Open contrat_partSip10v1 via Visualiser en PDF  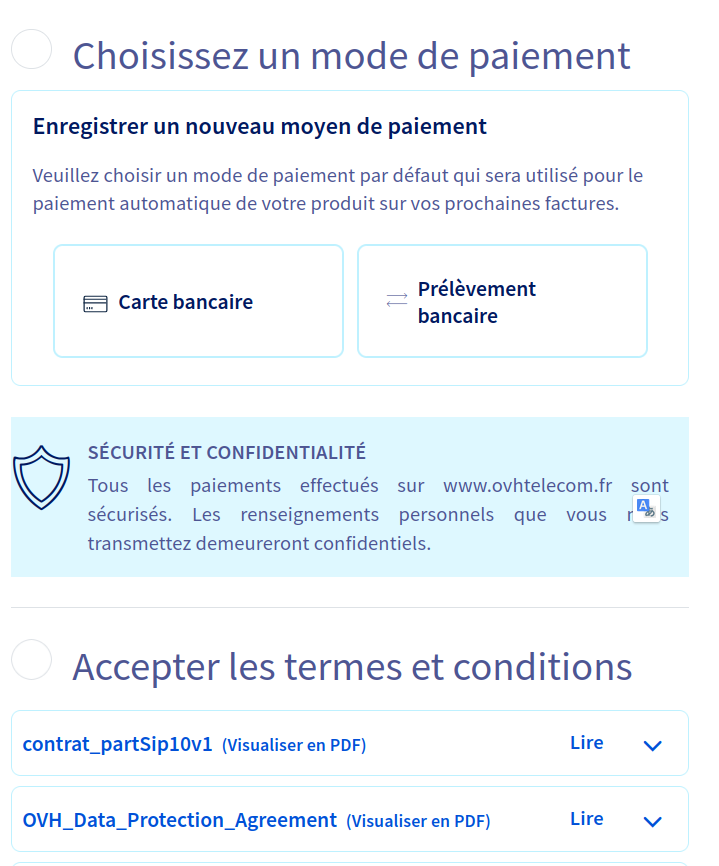coord(294,745)
